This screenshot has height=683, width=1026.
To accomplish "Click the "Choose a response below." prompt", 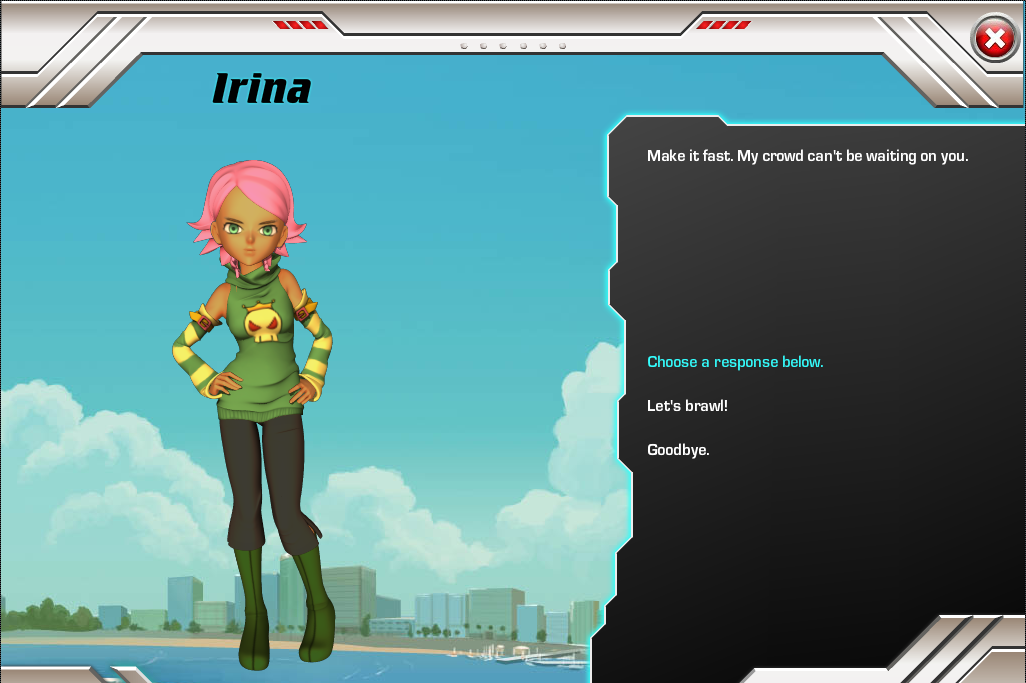I will click(x=735, y=362).
